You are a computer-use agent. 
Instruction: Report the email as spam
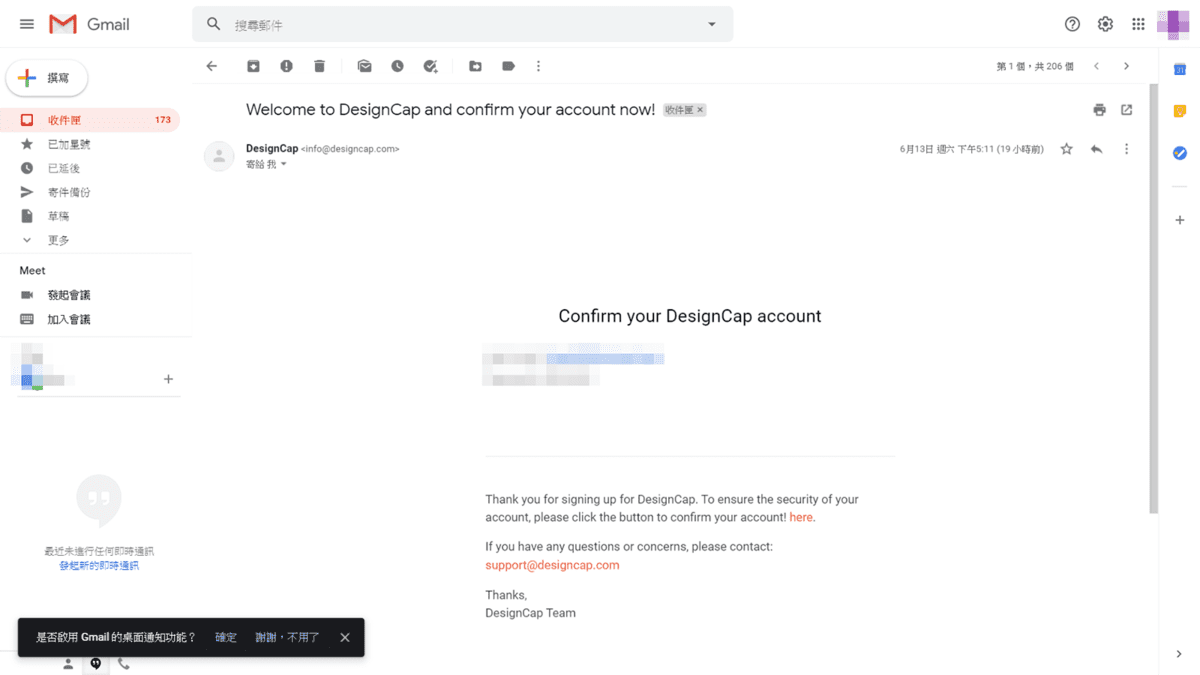[287, 66]
